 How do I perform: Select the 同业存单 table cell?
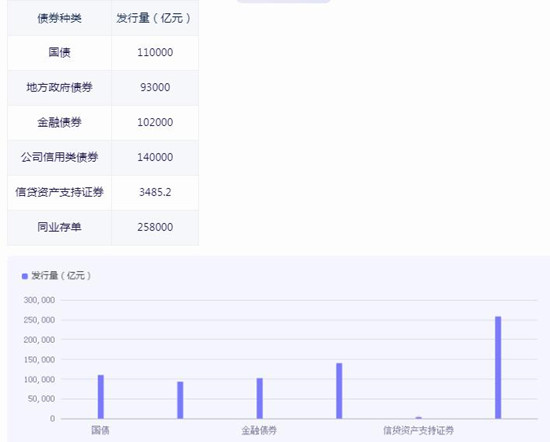(x=59, y=227)
